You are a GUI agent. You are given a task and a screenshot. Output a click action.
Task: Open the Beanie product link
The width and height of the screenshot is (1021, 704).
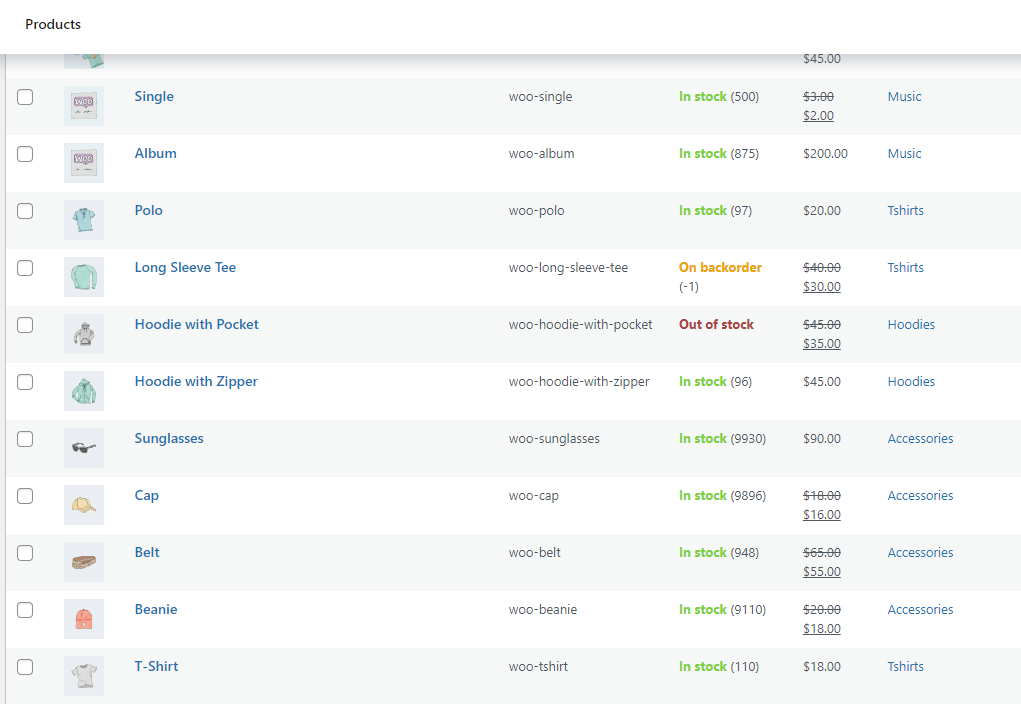[156, 610]
